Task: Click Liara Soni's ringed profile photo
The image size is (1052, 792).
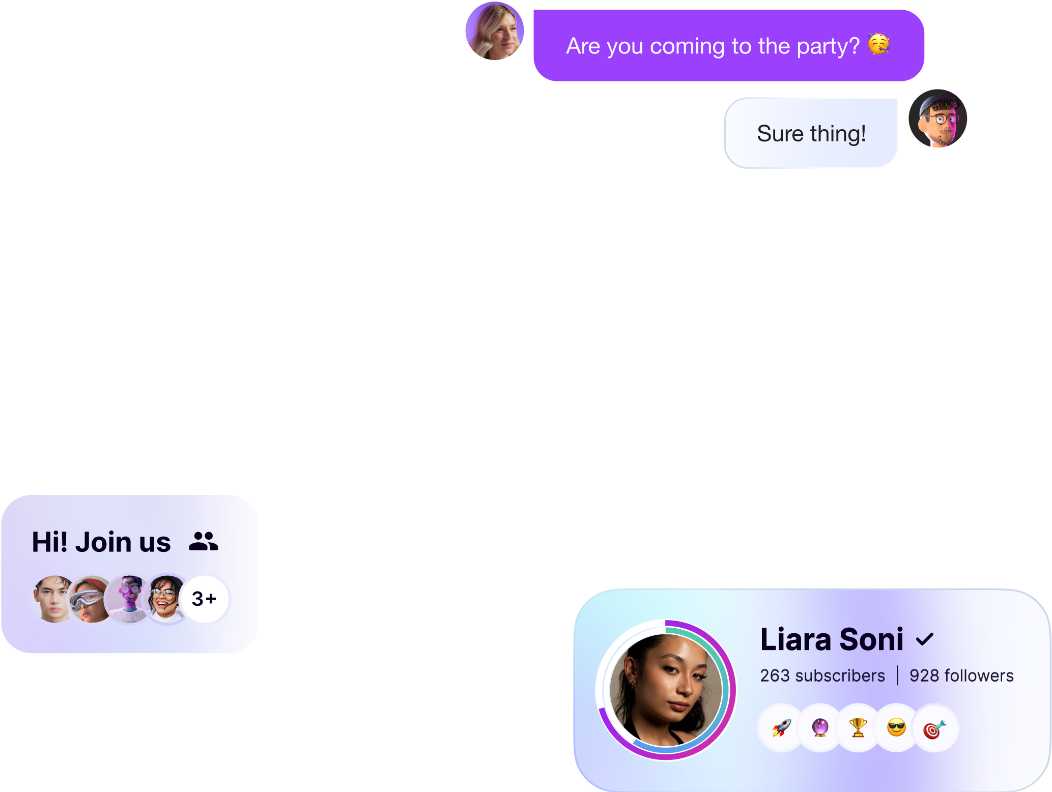Action: pyautogui.click(x=666, y=691)
